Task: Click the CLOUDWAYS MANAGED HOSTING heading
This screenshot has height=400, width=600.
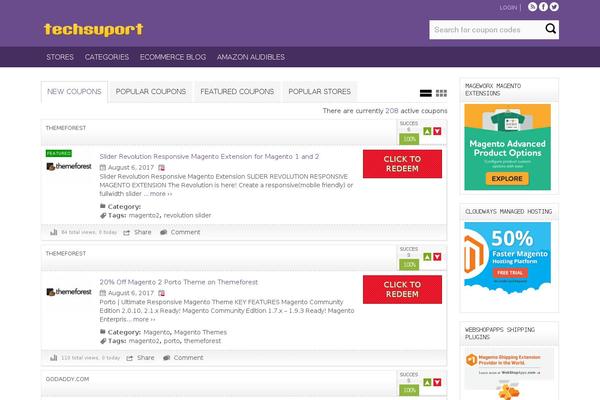Action: [x=509, y=212]
